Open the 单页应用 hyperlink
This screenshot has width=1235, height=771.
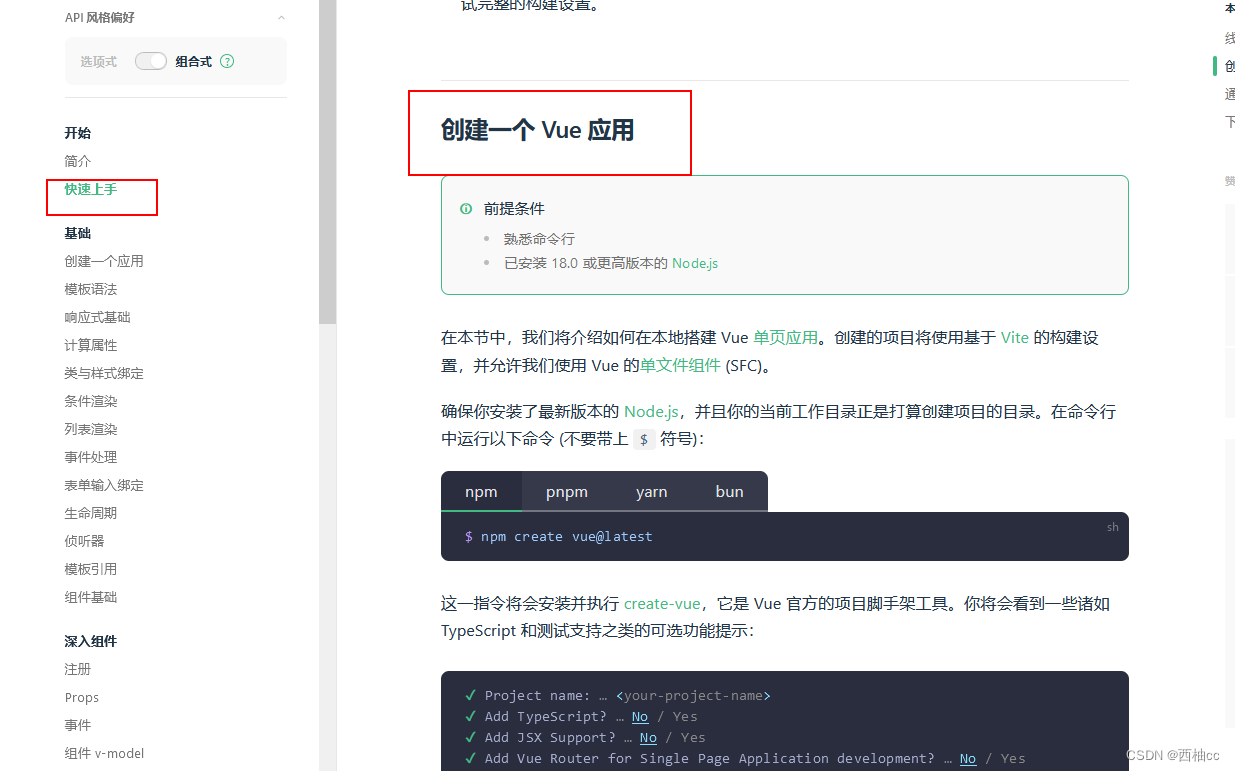785,337
